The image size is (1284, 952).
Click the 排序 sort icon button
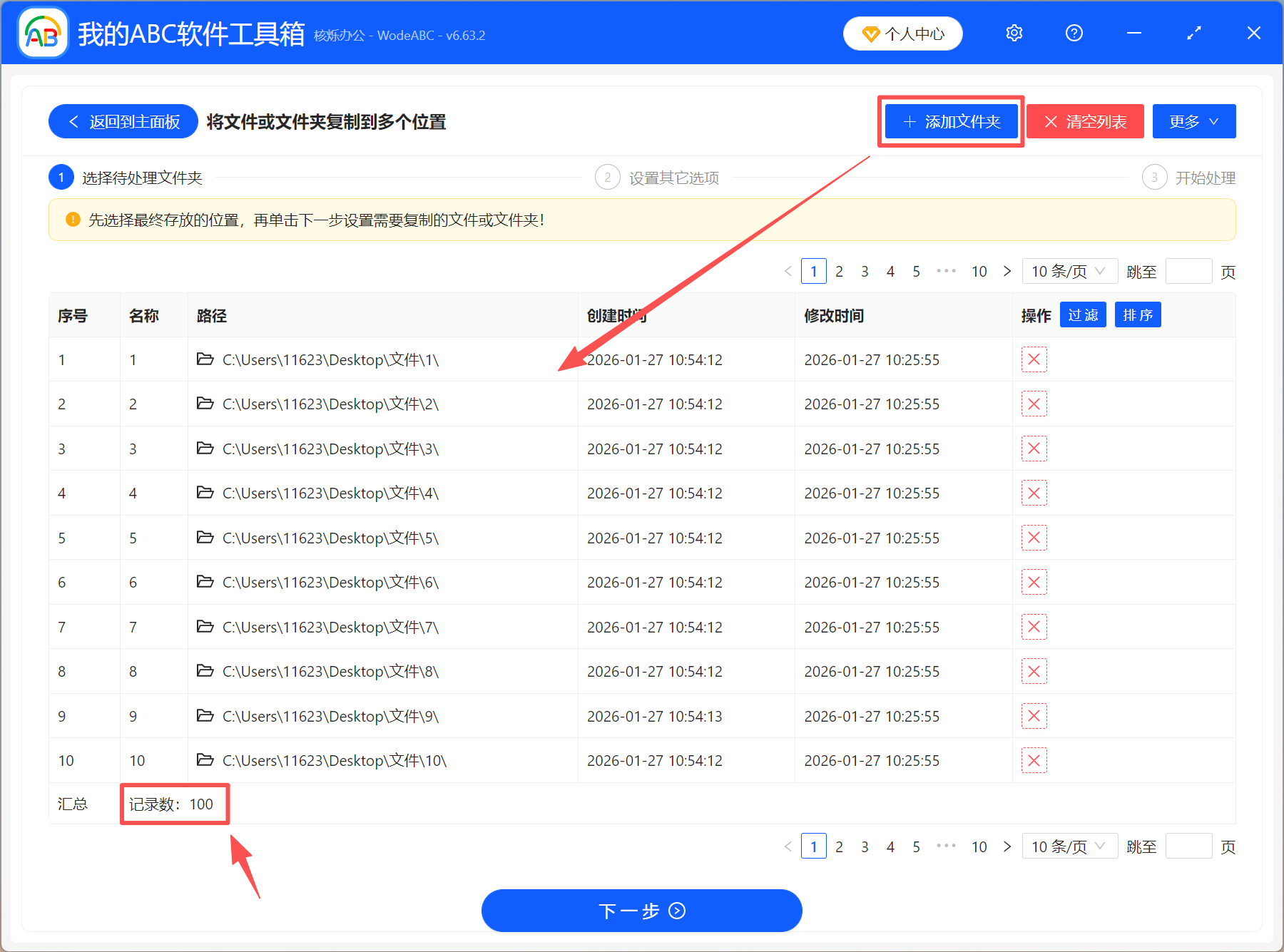coord(1137,314)
